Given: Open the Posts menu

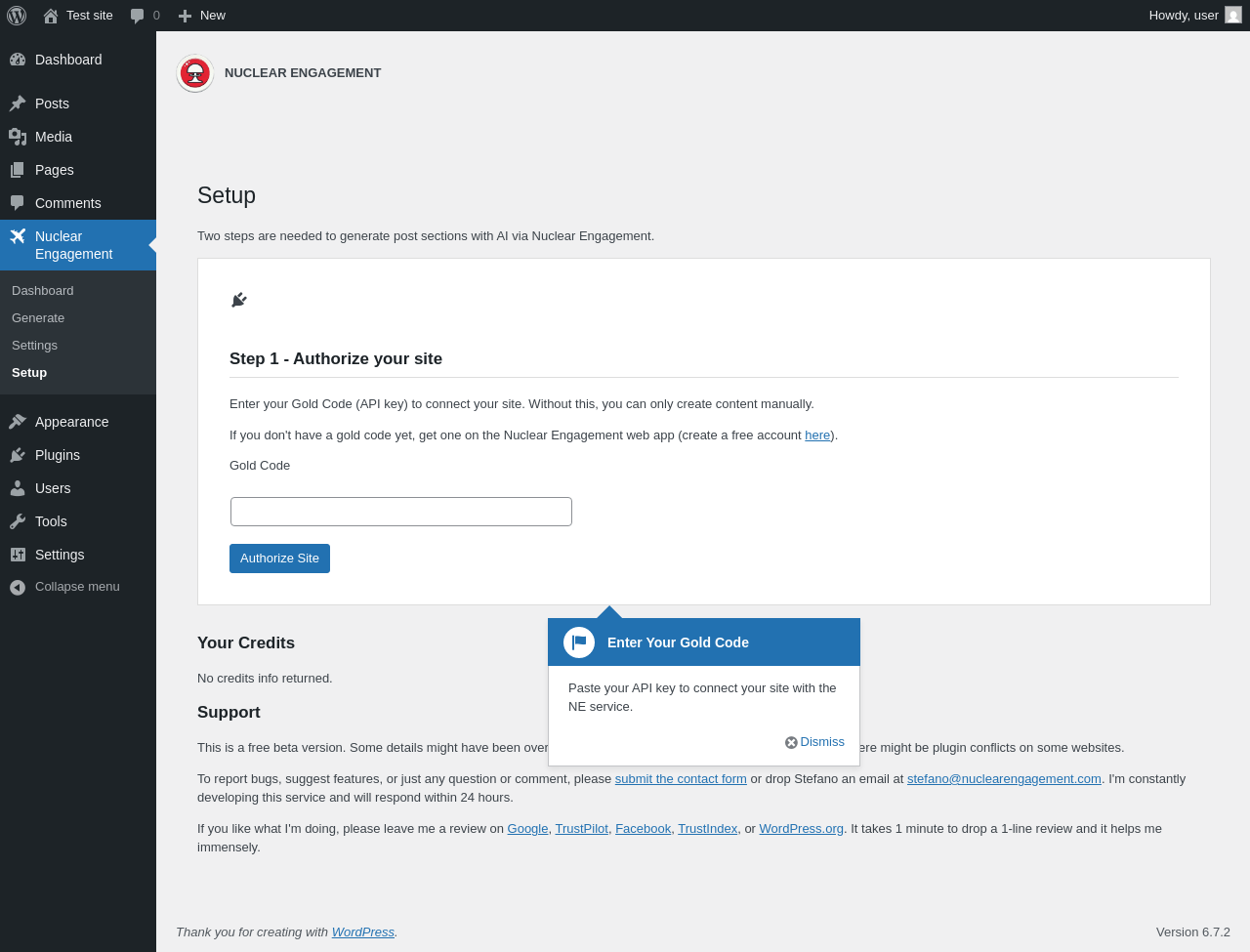Looking at the screenshot, I should point(78,103).
